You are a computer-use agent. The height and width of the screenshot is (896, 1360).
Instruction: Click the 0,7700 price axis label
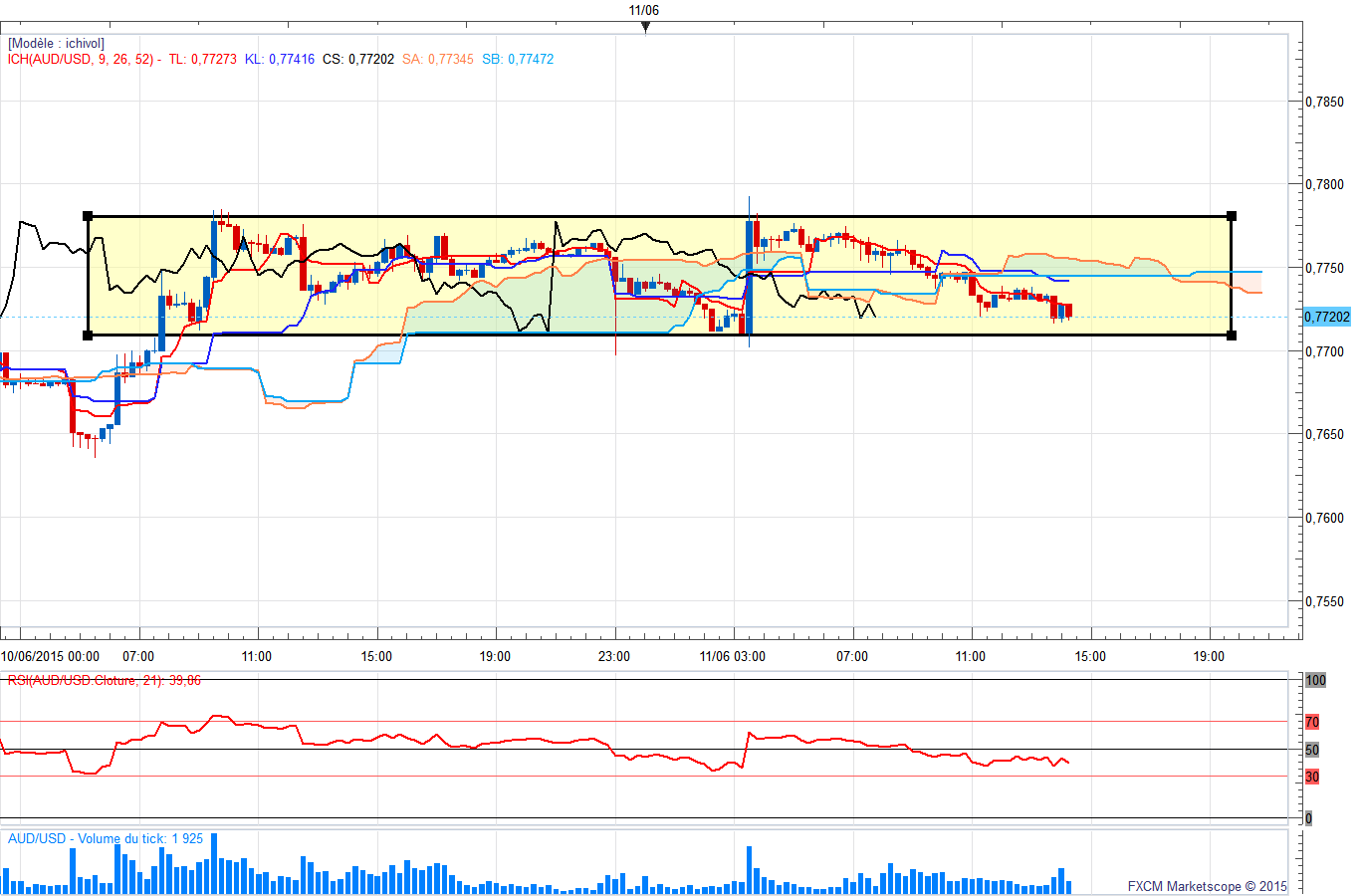pyautogui.click(x=1324, y=351)
